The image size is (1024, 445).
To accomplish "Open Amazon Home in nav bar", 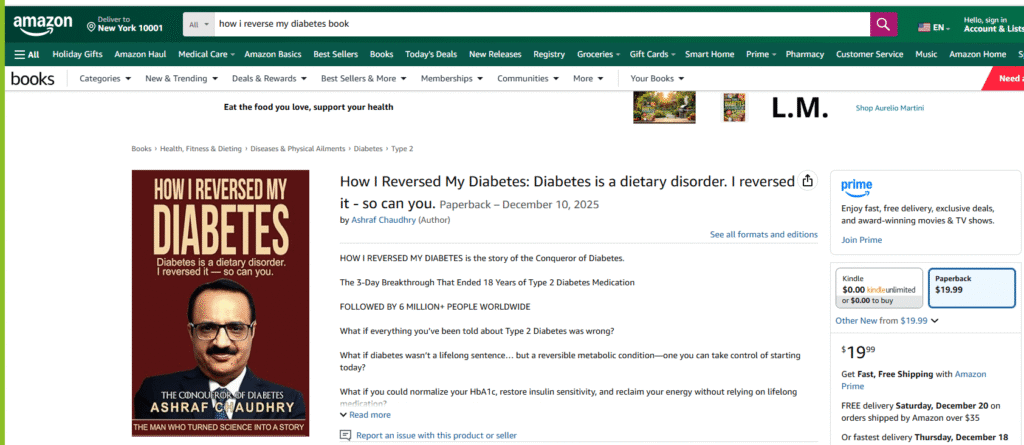I will pos(978,54).
